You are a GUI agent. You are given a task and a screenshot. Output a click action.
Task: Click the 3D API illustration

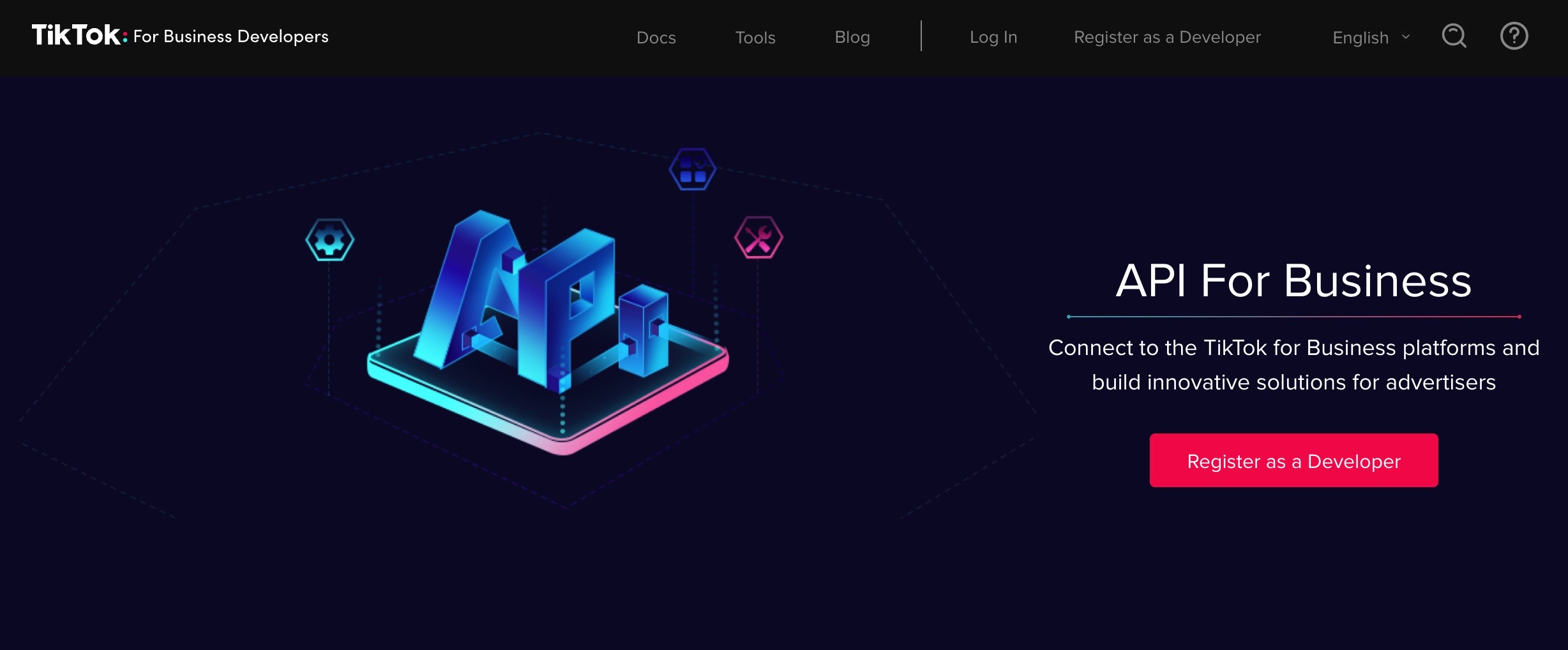click(548, 332)
